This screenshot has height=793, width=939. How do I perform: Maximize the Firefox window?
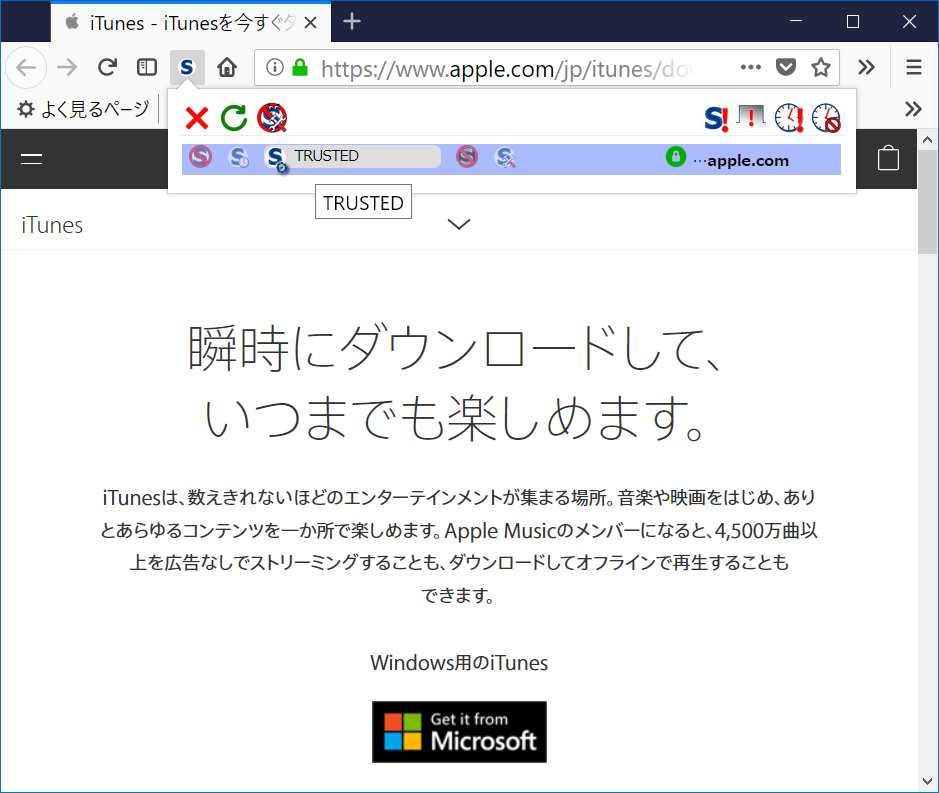[853, 22]
